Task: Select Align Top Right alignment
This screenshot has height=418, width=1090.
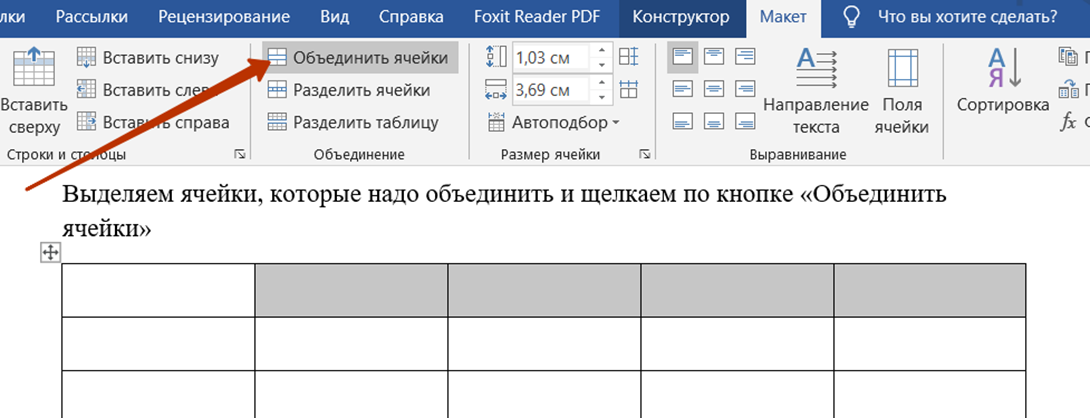Action: coord(745,57)
